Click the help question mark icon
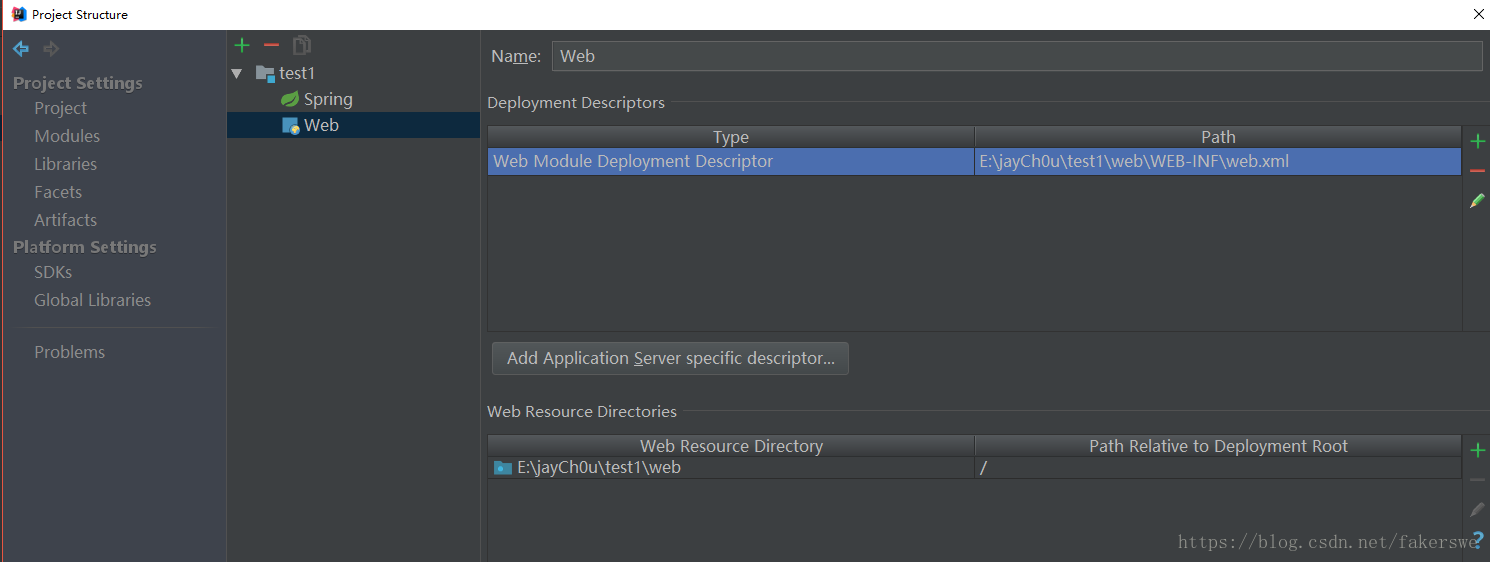Screen dimensions: 1490x562 tap(1478, 540)
